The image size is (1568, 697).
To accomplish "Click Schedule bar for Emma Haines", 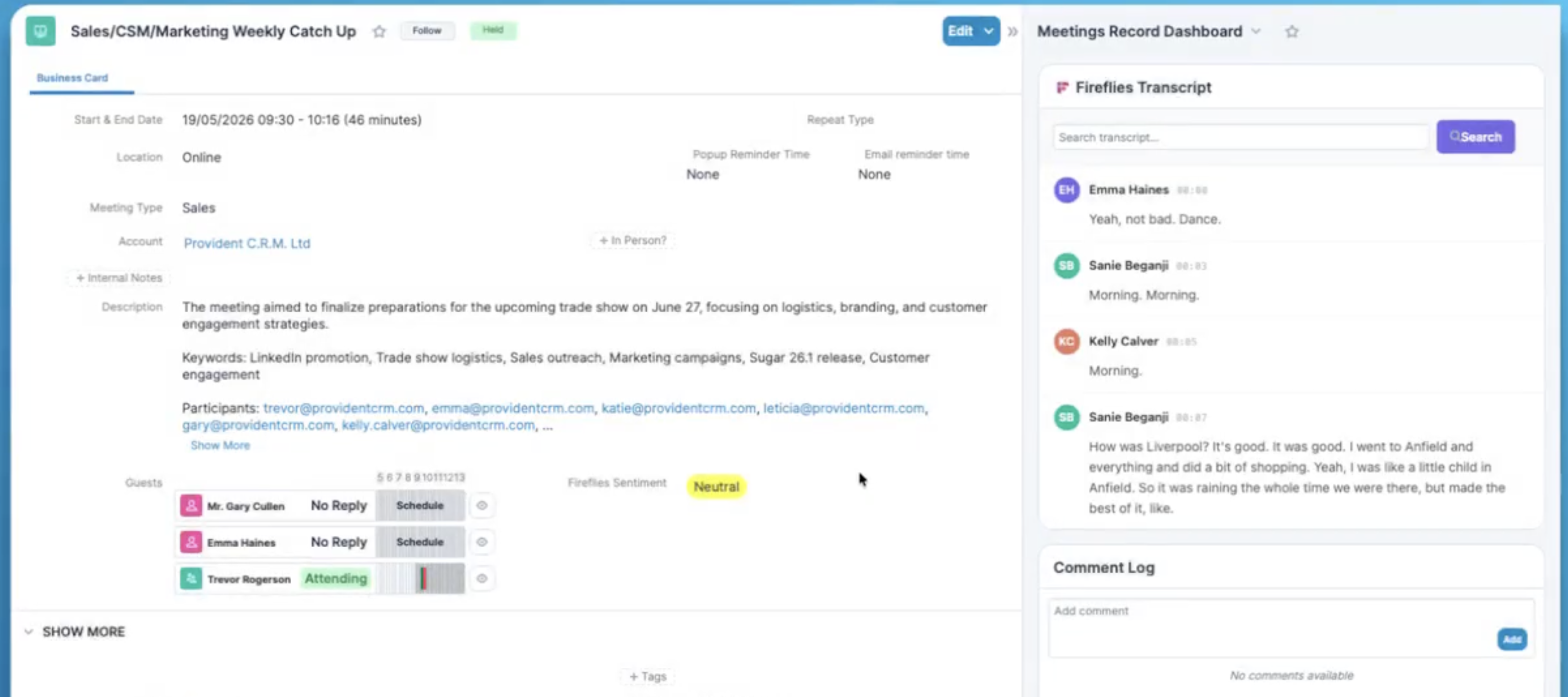I will tap(420, 542).
